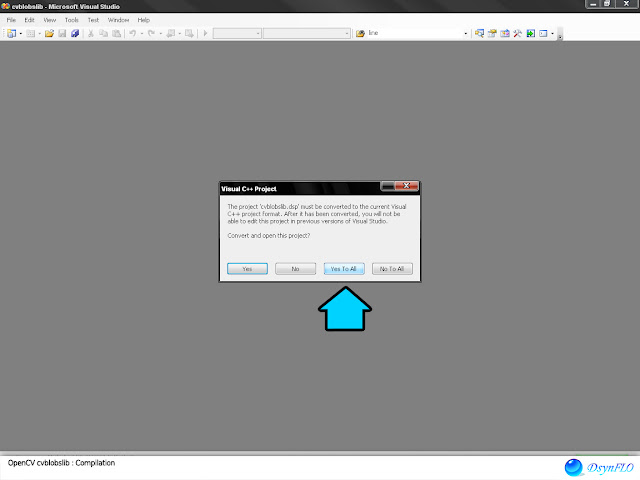The height and width of the screenshot is (480, 640).
Task: Click the Cut scissors icon
Action: pyautogui.click(x=91, y=33)
